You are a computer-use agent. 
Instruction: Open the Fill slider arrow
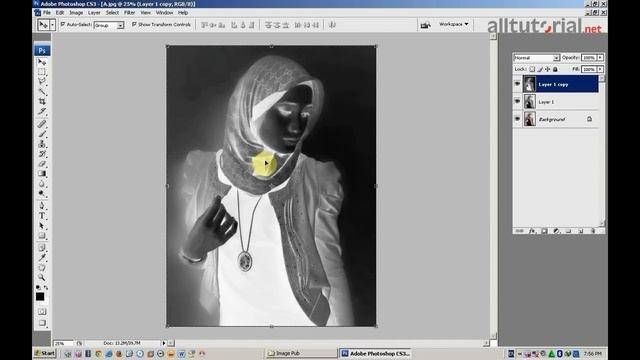[600, 69]
